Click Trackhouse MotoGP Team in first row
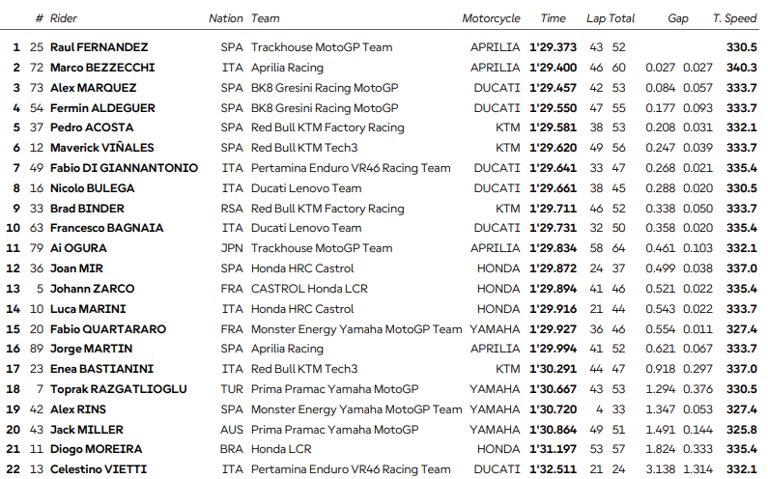This screenshot has width=768, height=479. [x=321, y=47]
